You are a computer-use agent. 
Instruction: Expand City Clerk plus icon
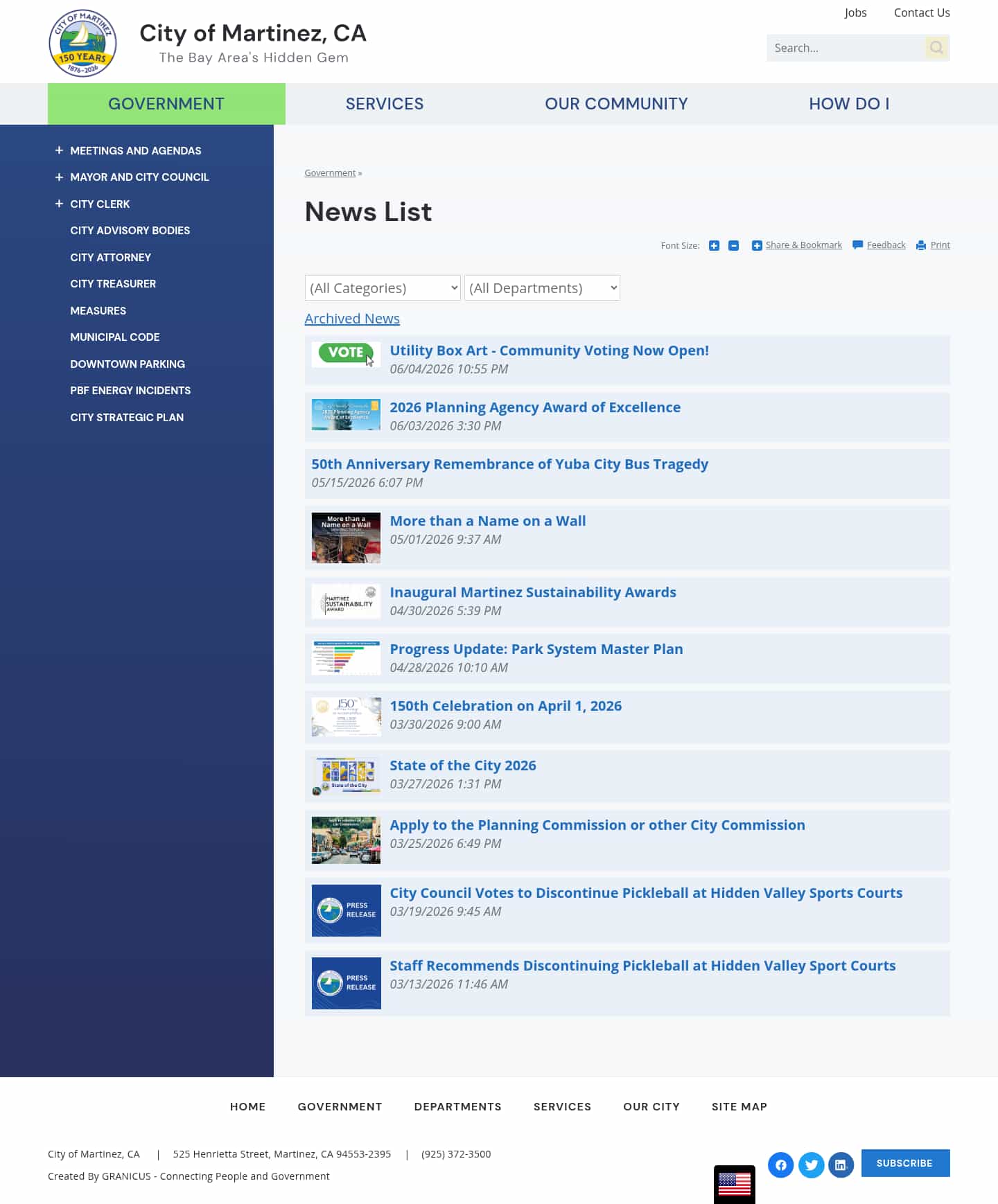tap(59, 204)
